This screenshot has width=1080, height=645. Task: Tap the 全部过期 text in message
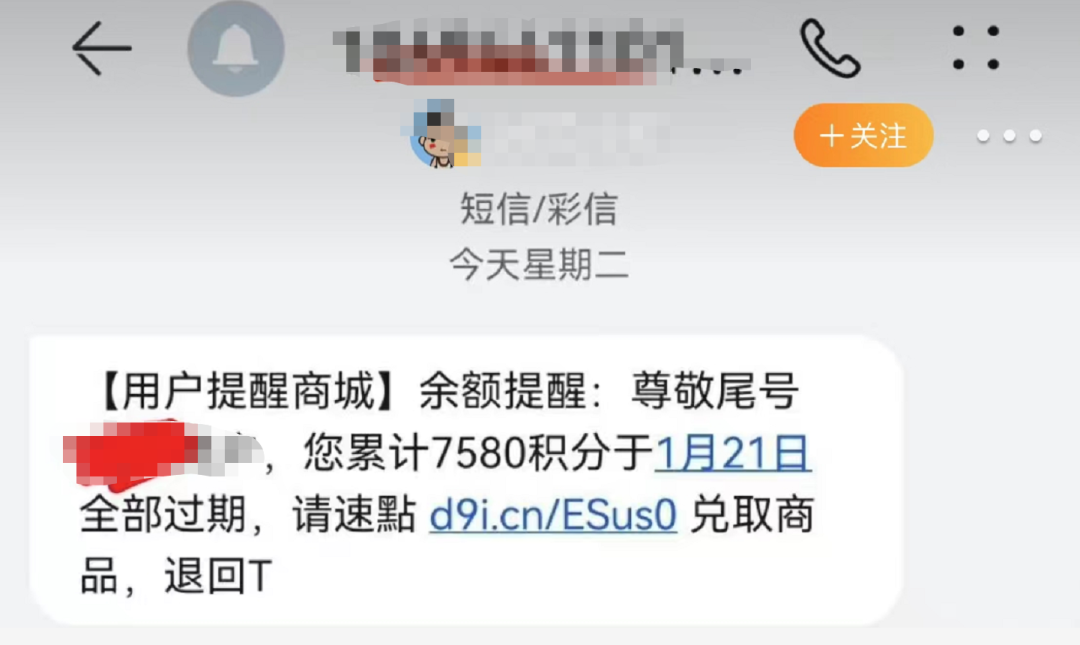click(x=163, y=515)
